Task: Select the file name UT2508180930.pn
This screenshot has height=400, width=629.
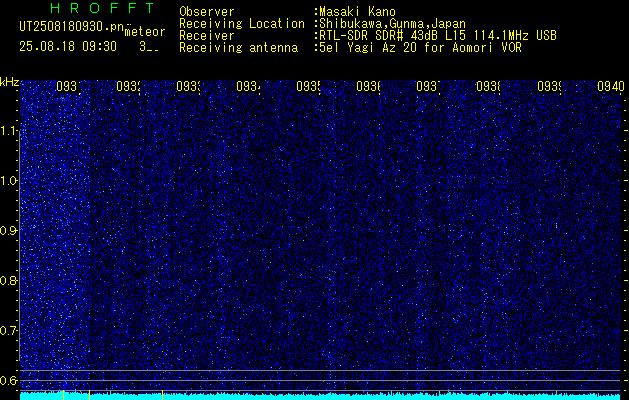Action: coord(72,26)
